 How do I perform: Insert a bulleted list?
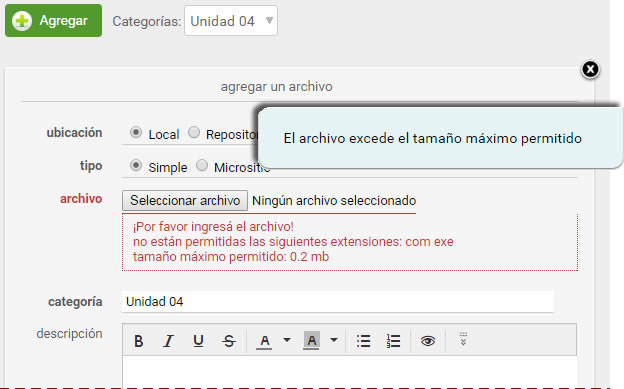(363, 341)
